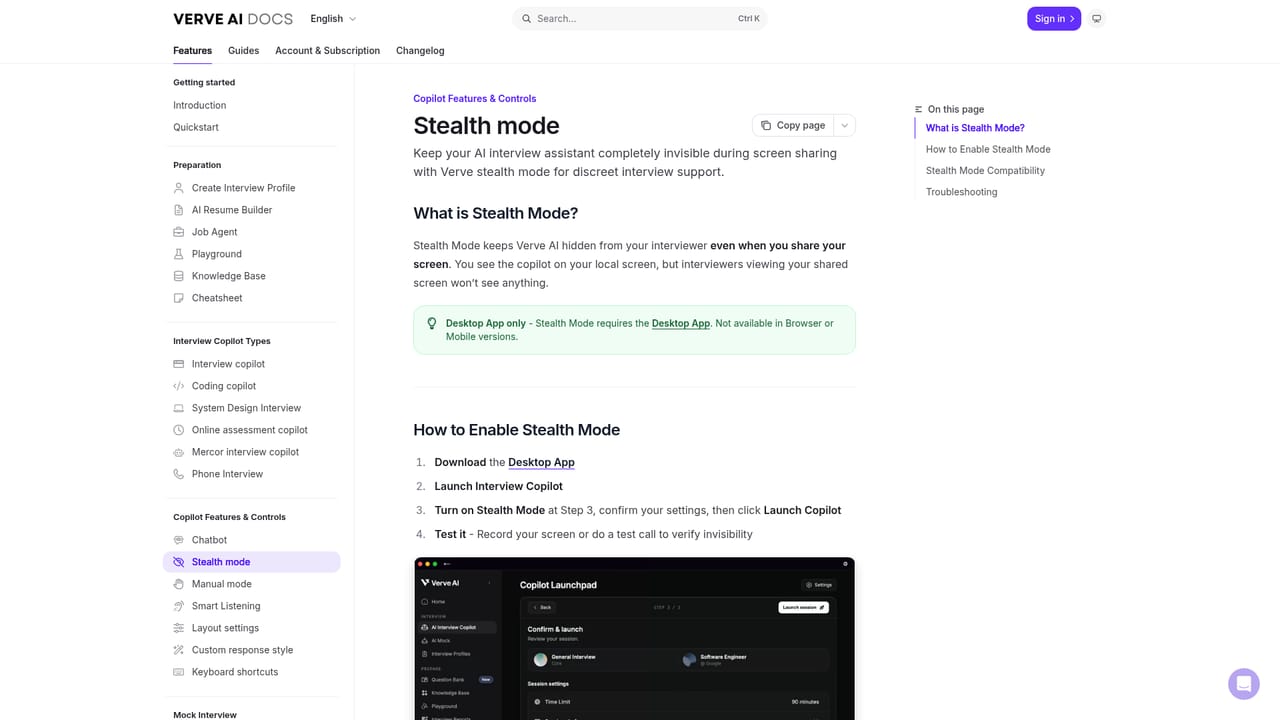Open the Quickstart page

[x=196, y=127]
